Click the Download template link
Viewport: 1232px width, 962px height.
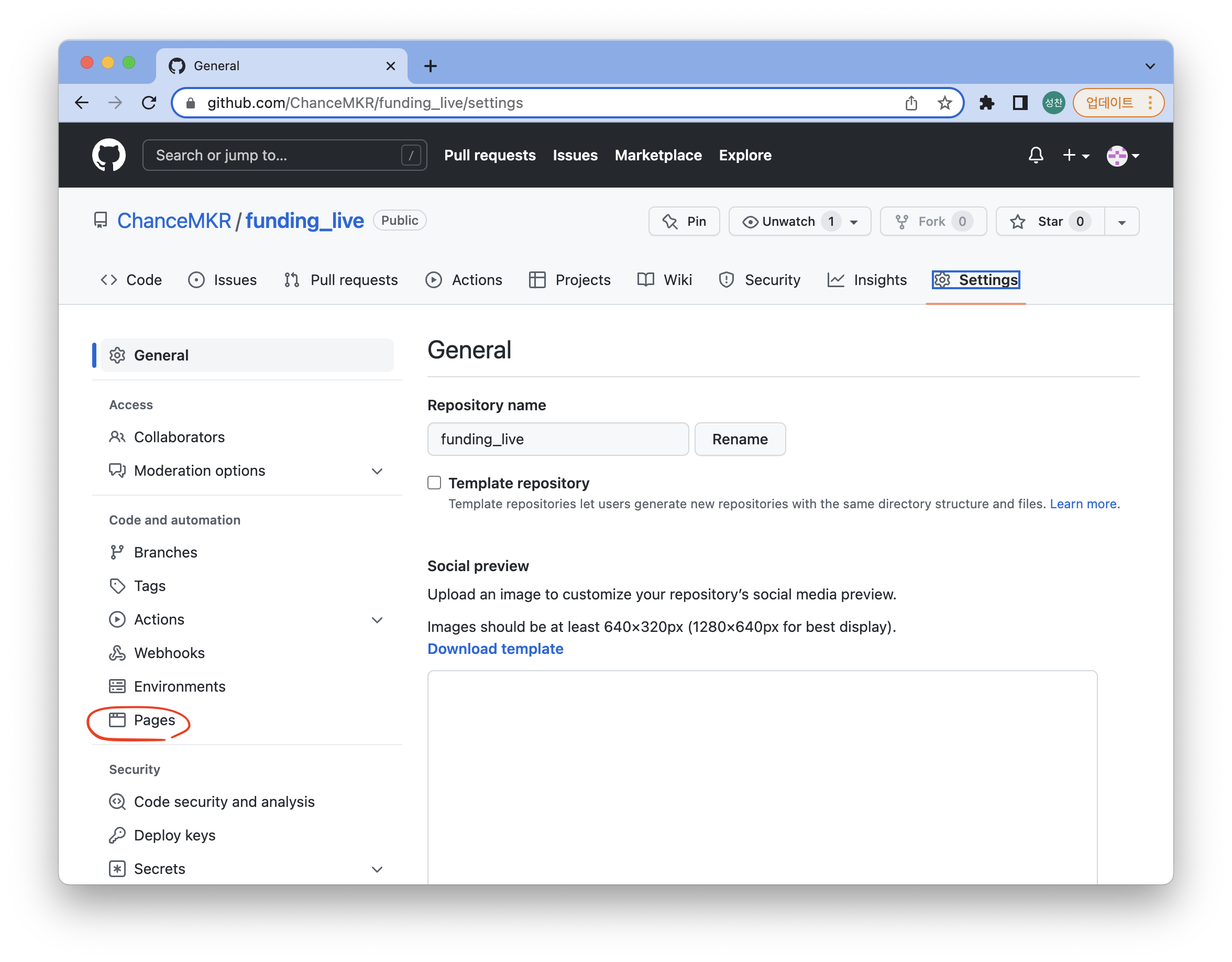(495, 648)
